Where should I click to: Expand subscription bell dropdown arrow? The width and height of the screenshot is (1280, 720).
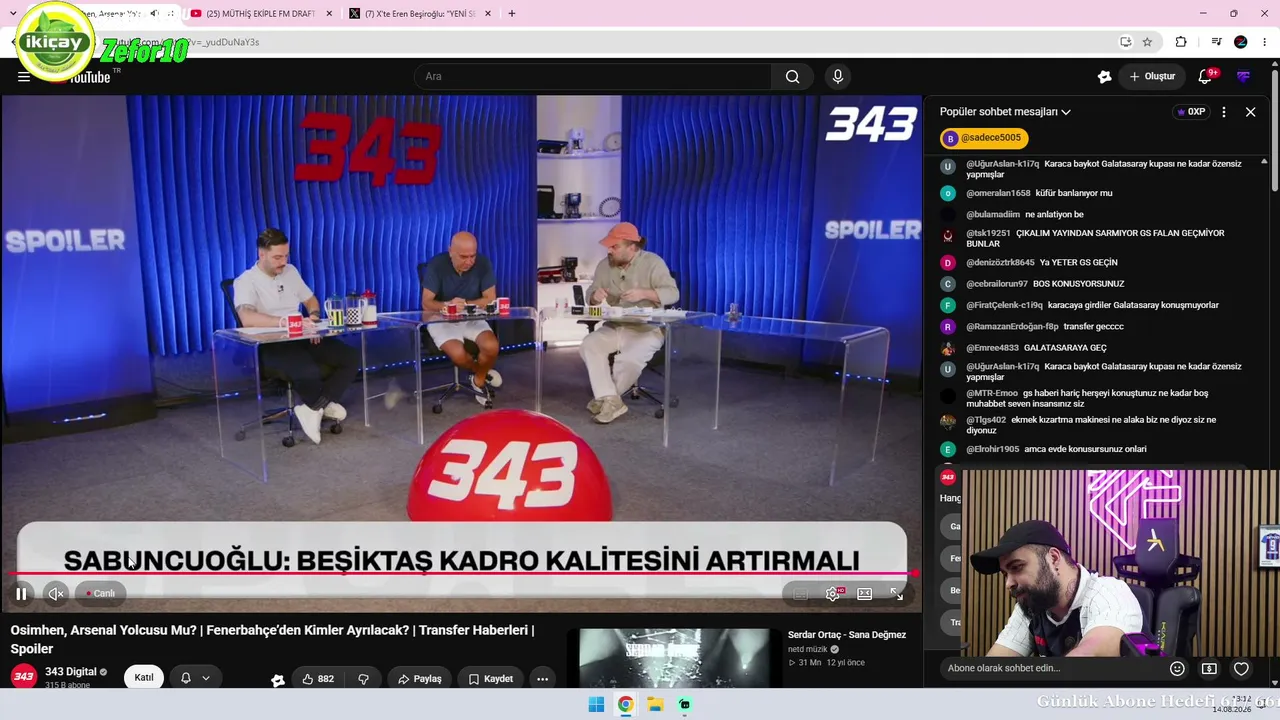pyautogui.click(x=206, y=678)
